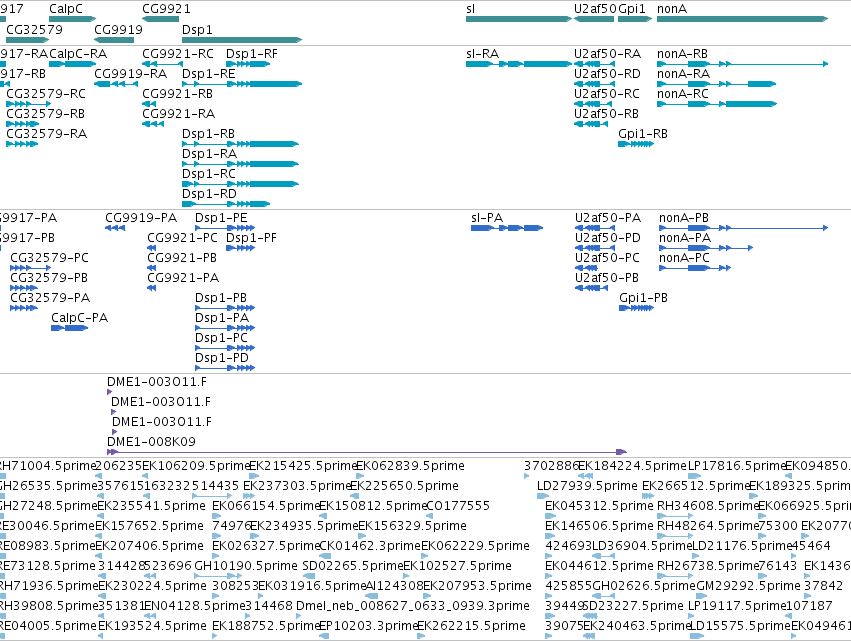The height and width of the screenshot is (641, 851).
Task: Select transcript CG32579-RC
Action: coord(28,104)
